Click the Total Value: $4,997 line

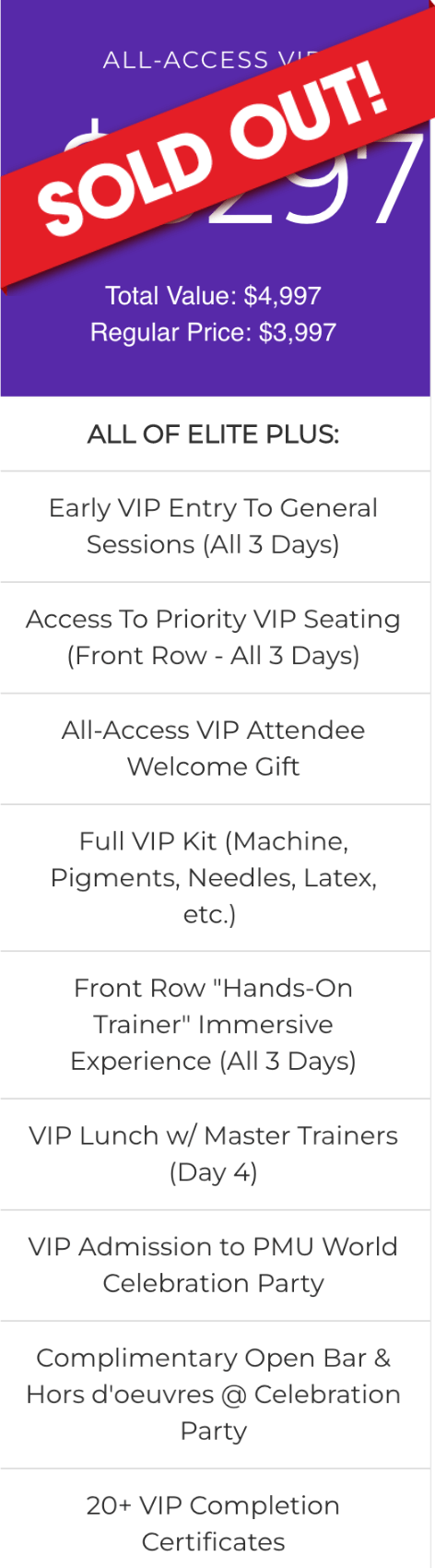[x=213, y=296]
